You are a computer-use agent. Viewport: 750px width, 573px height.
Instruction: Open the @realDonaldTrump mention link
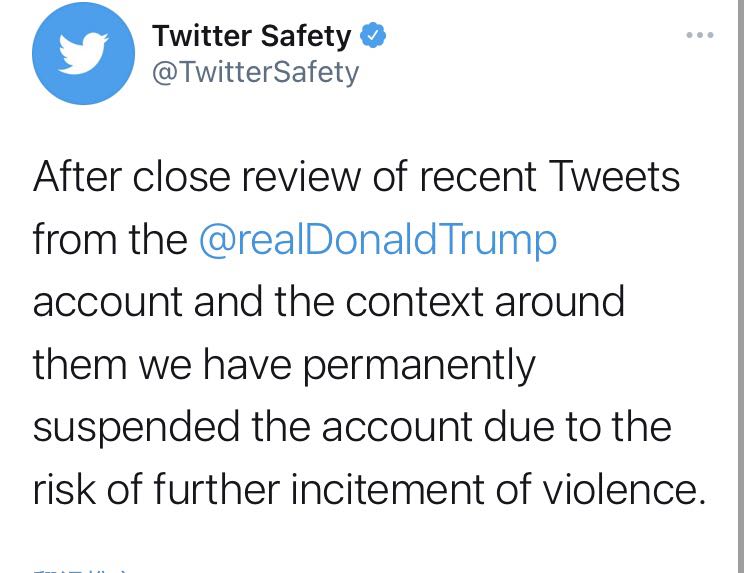377,241
